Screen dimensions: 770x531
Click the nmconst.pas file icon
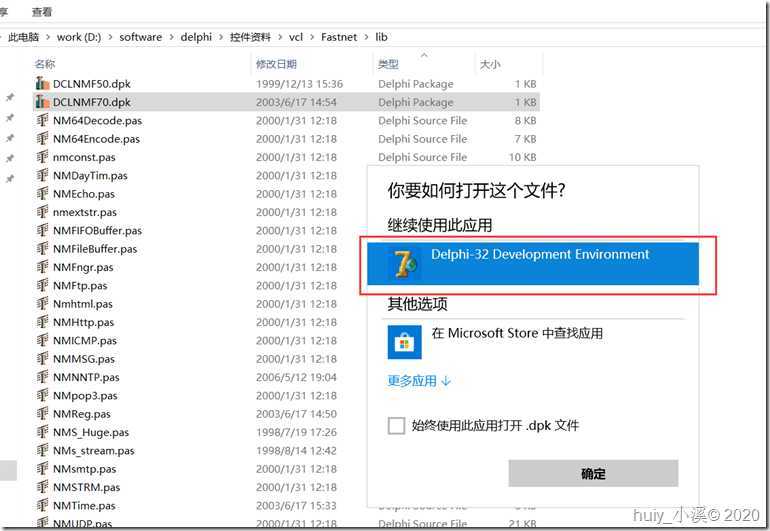pyautogui.click(x=43, y=157)
